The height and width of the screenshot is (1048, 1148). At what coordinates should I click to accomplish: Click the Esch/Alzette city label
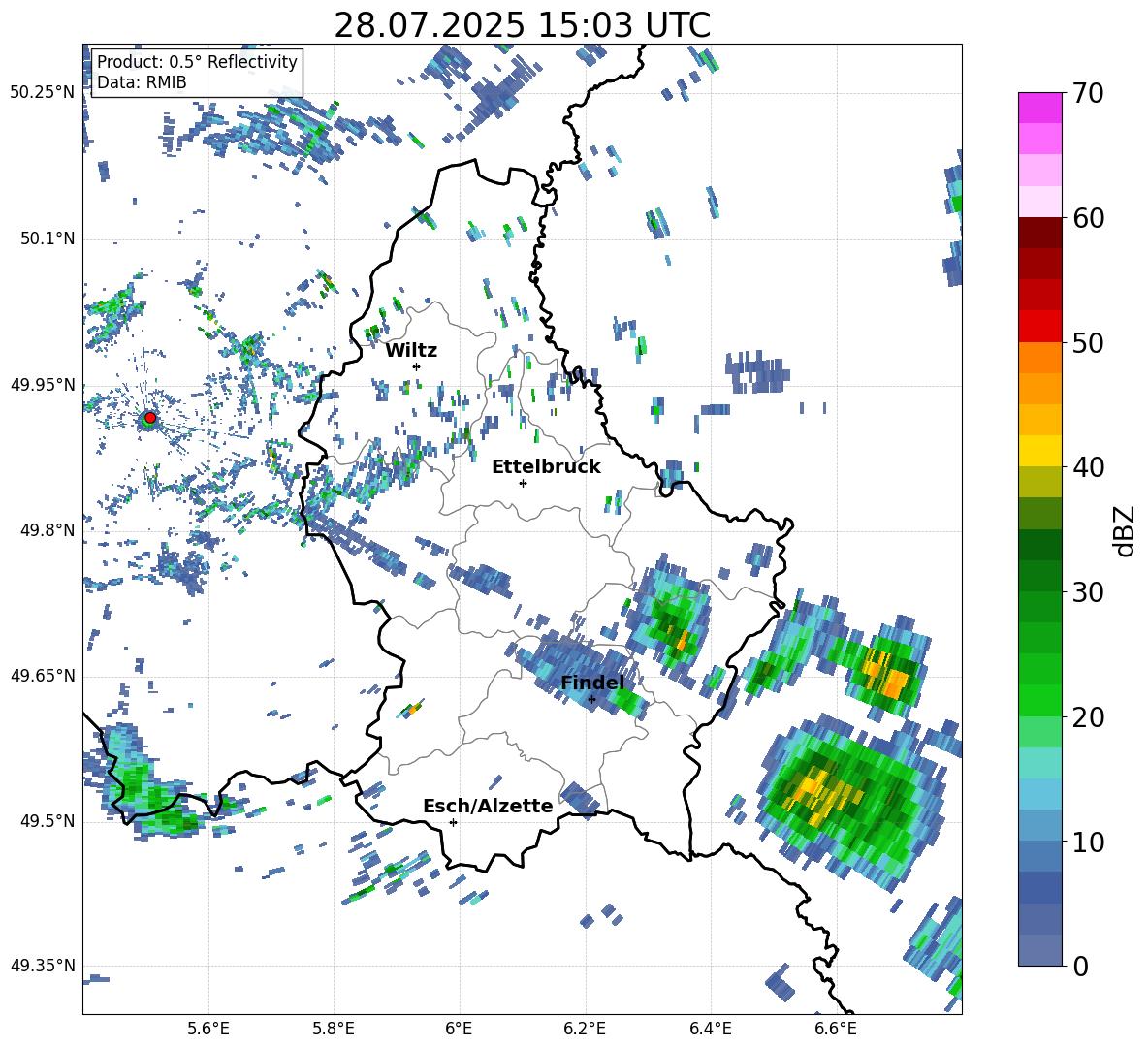(x=489, y=806)
